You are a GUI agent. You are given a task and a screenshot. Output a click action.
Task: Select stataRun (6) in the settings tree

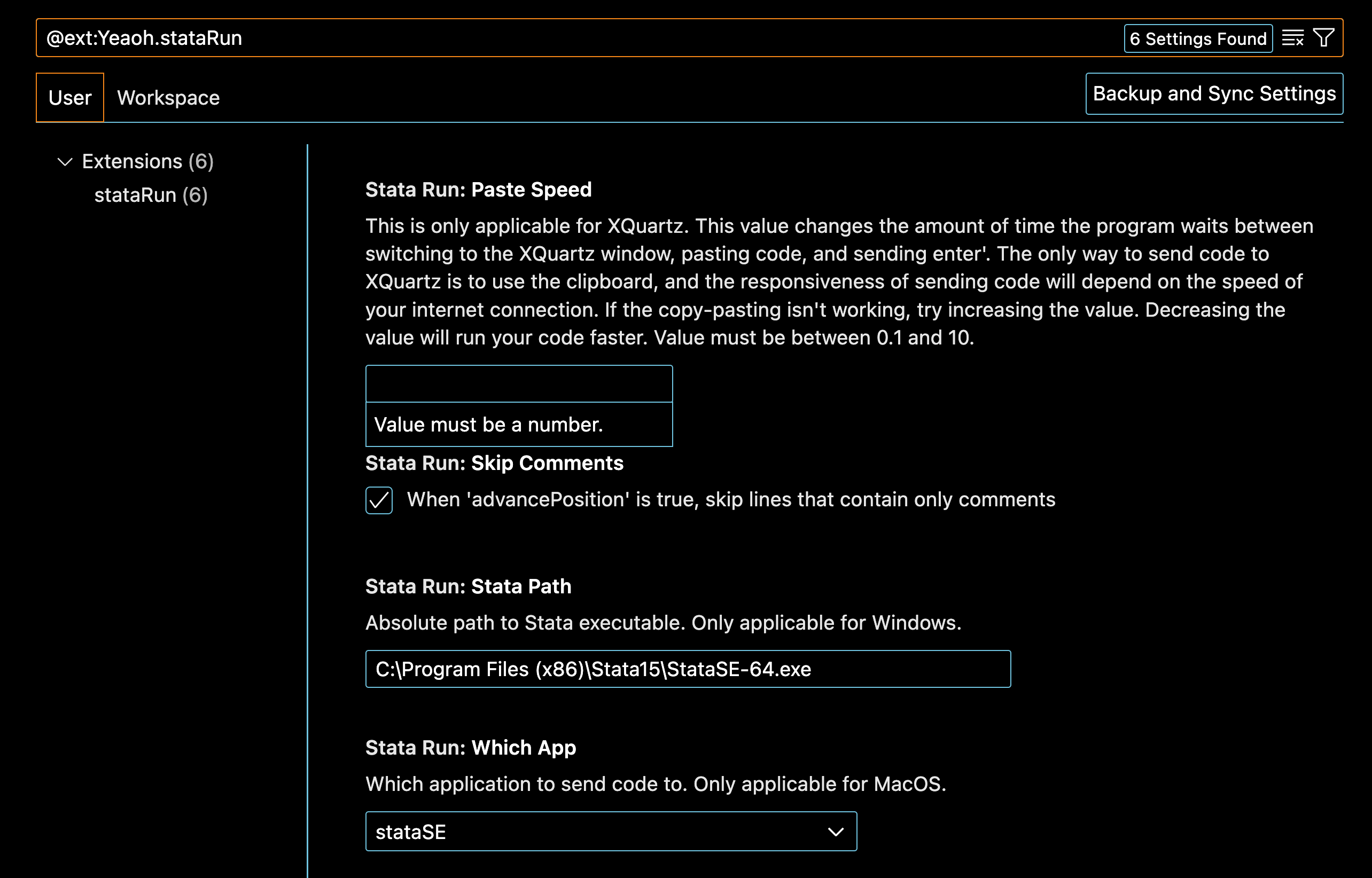point(151,195)
